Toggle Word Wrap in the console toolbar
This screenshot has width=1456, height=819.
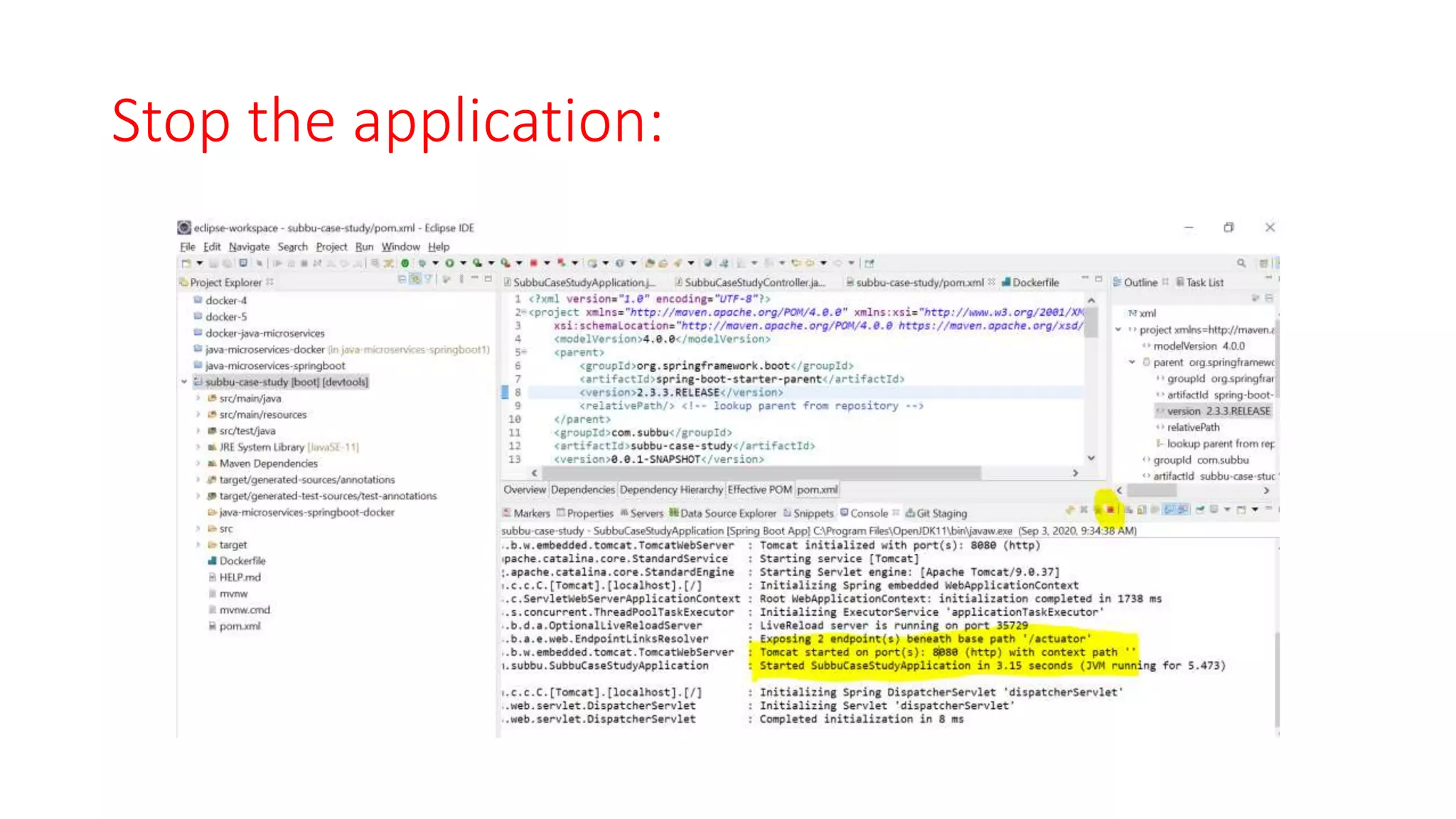coord(1155,510)
